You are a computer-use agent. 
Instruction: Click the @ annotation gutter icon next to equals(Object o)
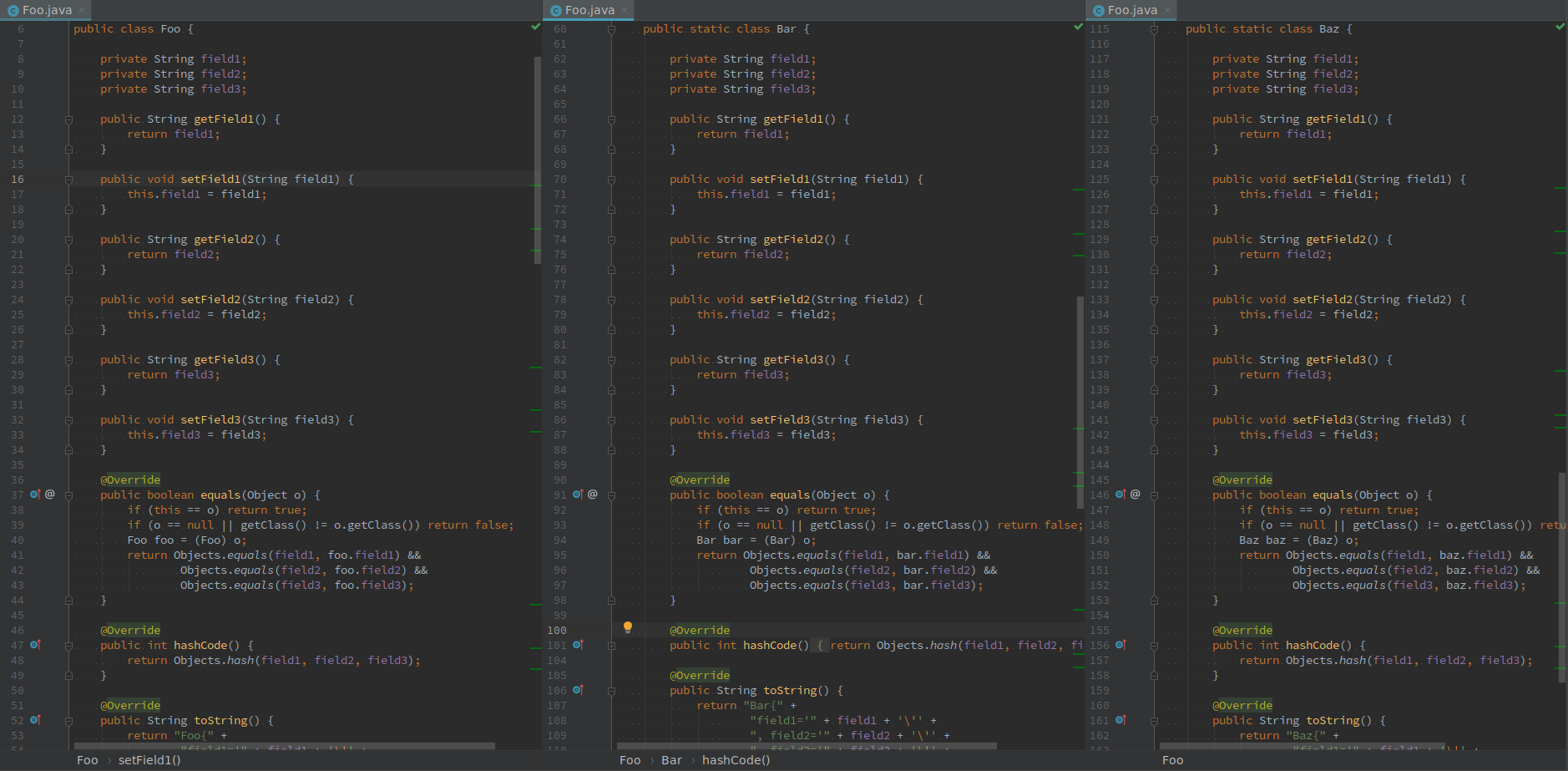click(x=49, y=495)
